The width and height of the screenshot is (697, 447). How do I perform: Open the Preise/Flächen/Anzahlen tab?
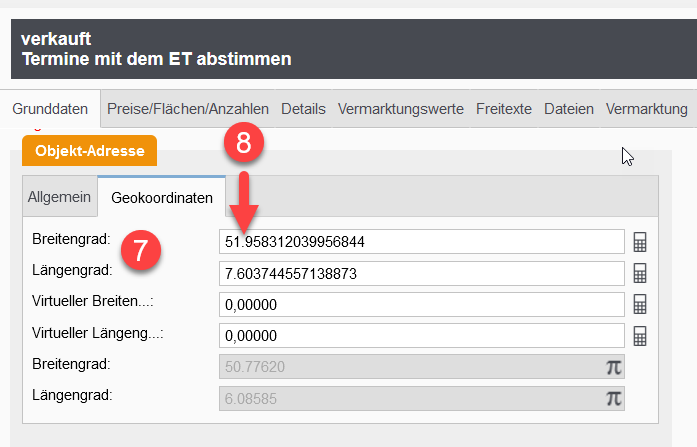tap(188, 109)
